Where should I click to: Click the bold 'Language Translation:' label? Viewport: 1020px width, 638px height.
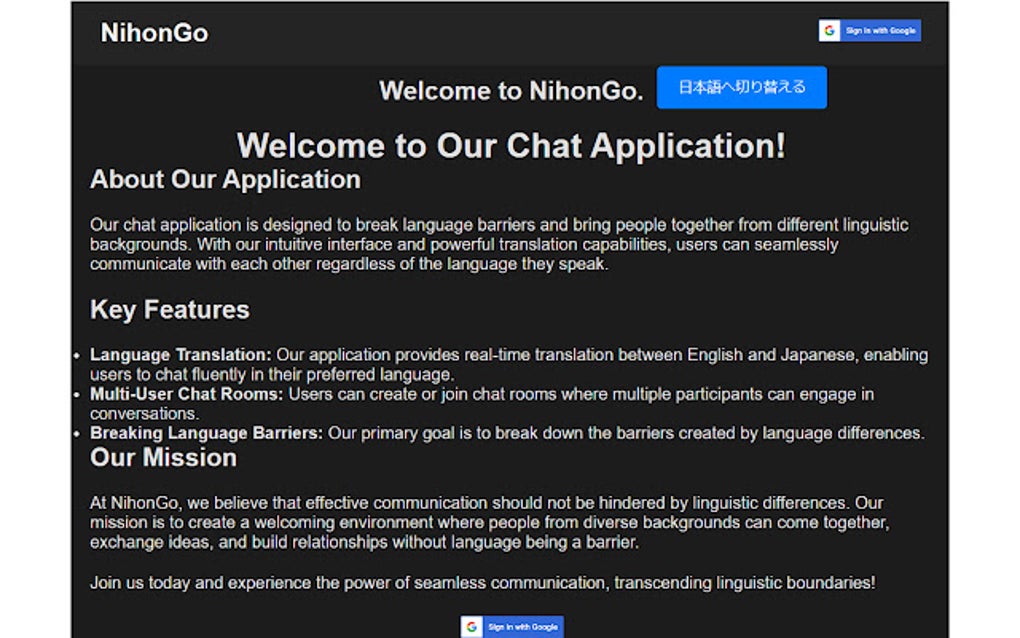coord(180,355)
